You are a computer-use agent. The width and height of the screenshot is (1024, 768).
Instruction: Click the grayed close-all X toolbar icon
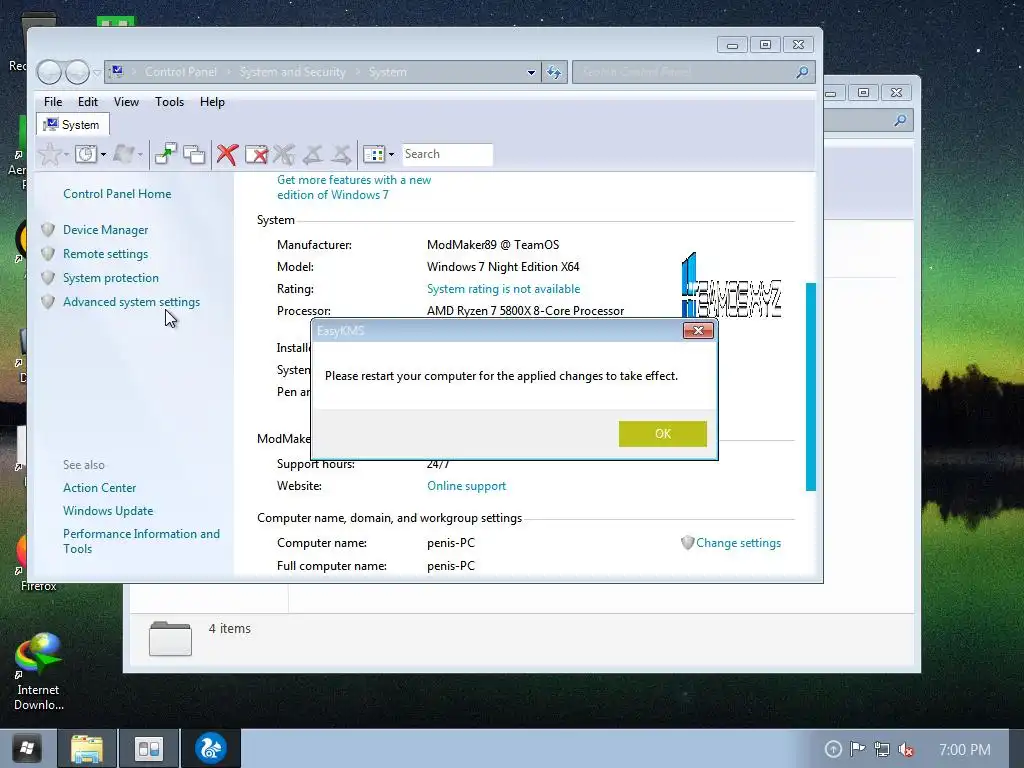click(283, 154)
